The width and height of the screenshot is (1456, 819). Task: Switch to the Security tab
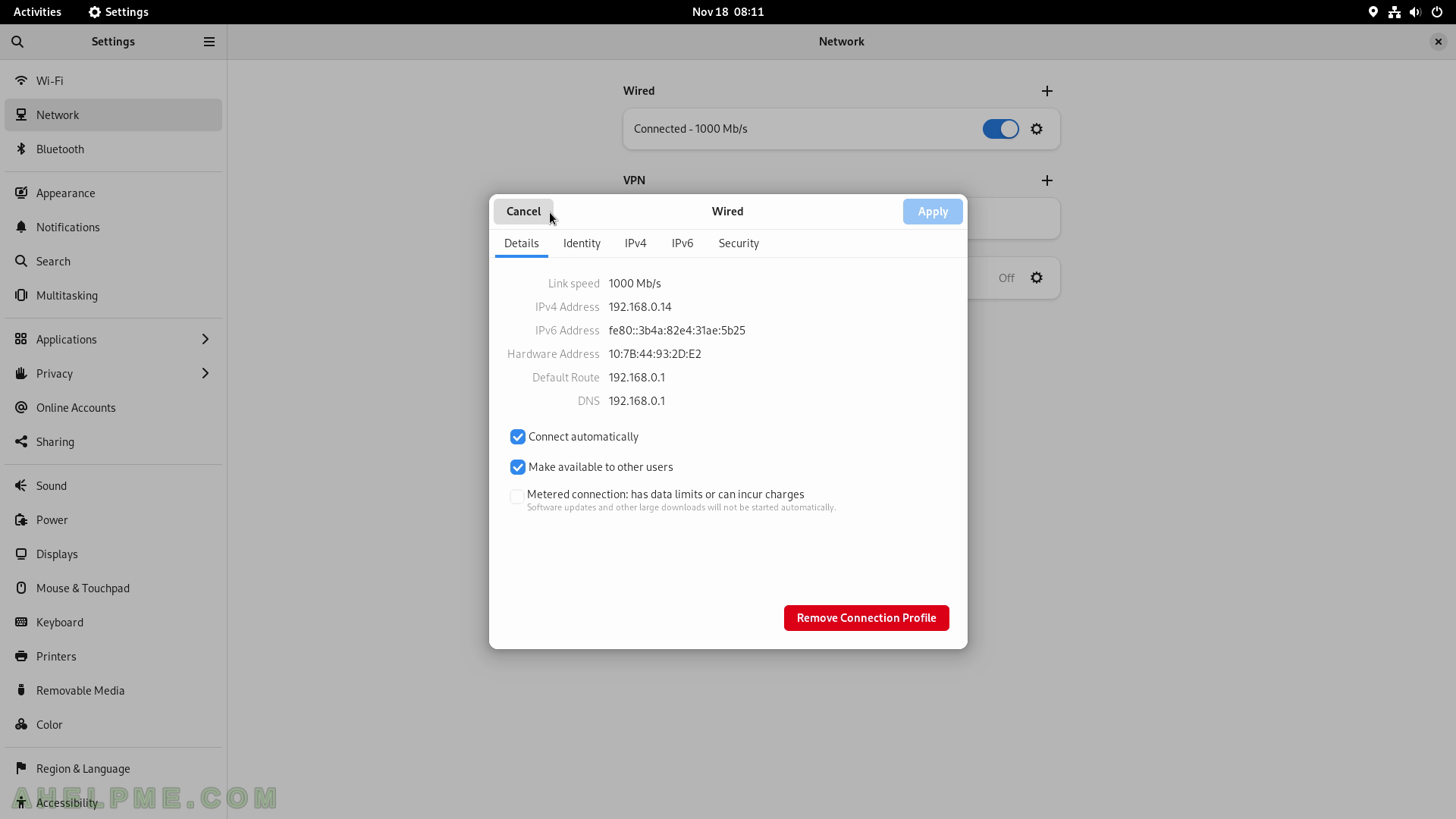pos(739,243)
